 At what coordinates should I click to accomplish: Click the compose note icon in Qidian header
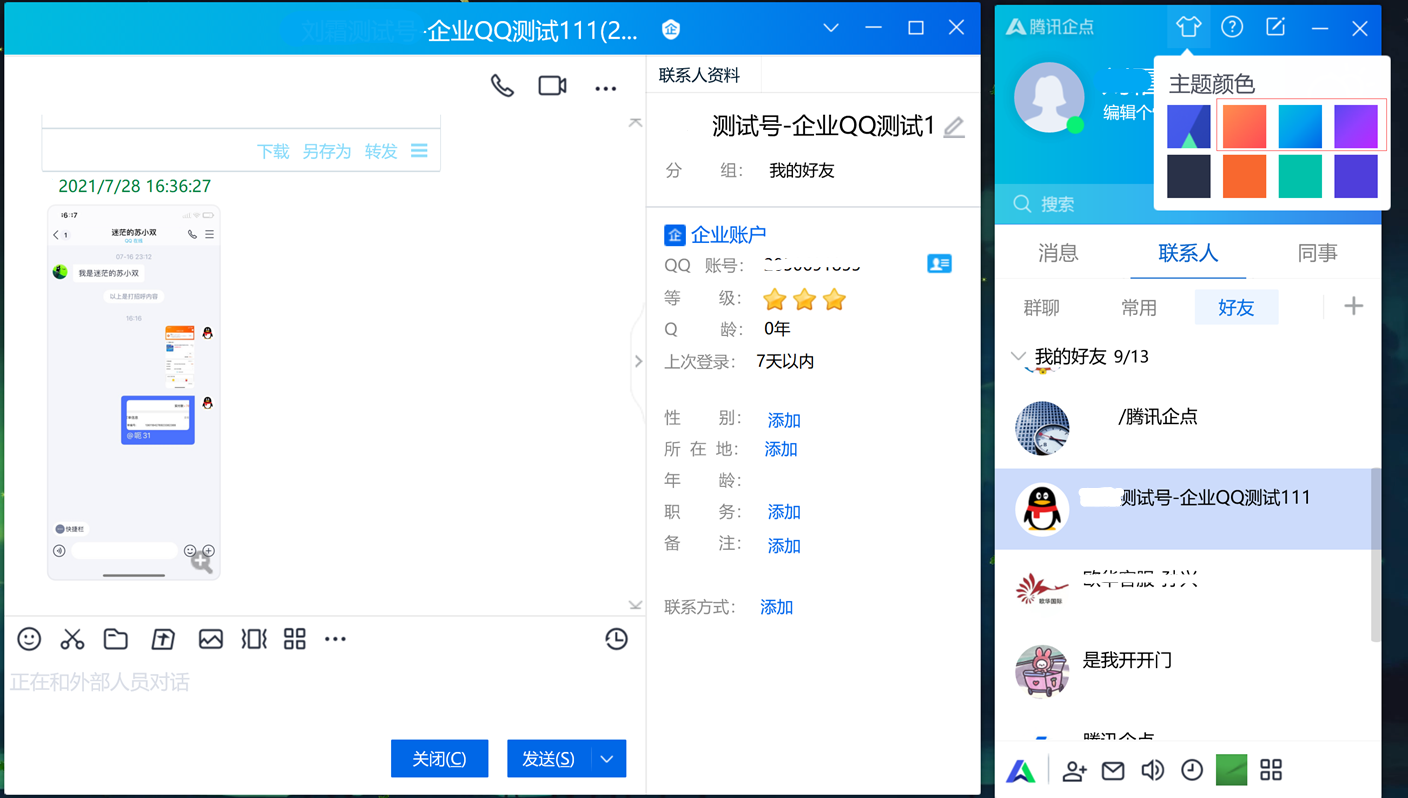click(1276, 27)
